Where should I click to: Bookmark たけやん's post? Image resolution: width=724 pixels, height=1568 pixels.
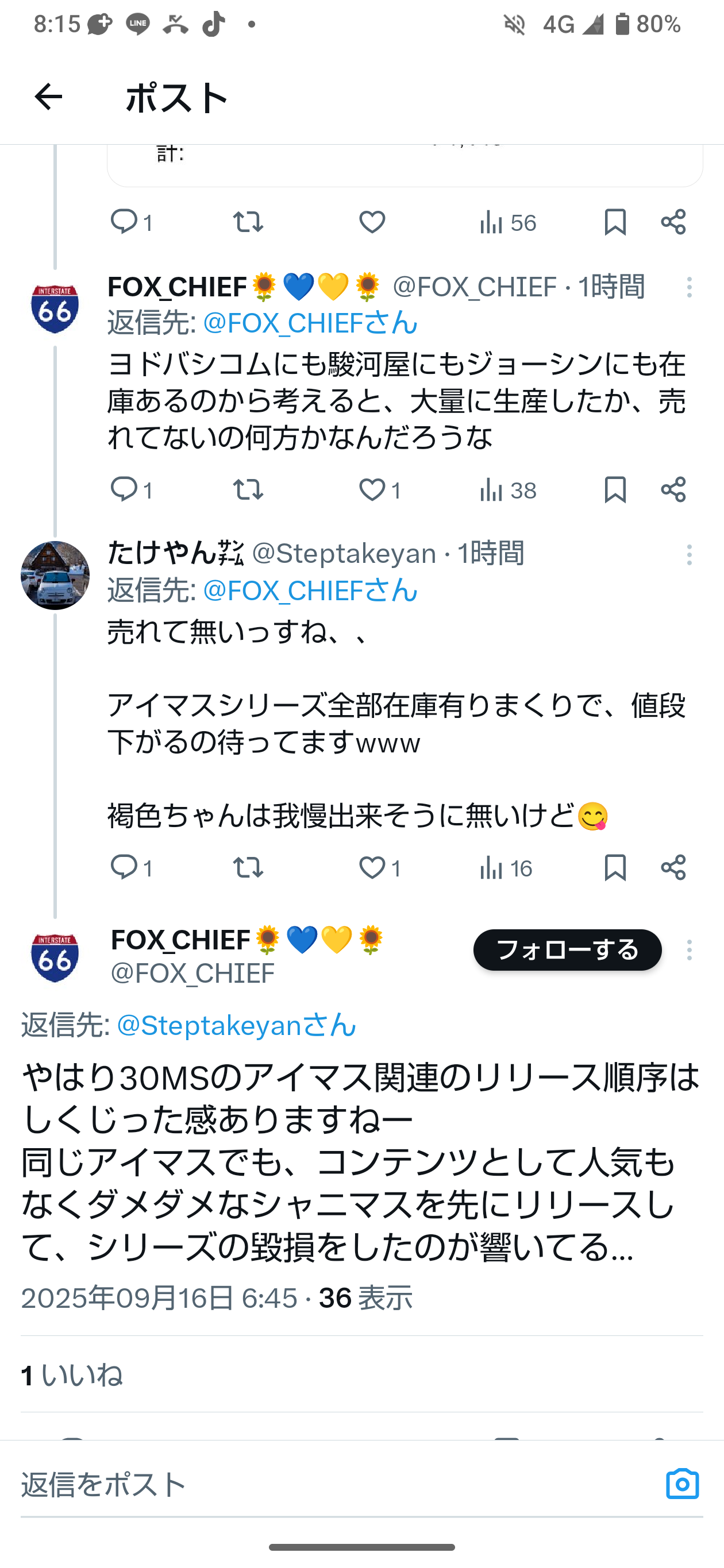(x=615, y=867)
